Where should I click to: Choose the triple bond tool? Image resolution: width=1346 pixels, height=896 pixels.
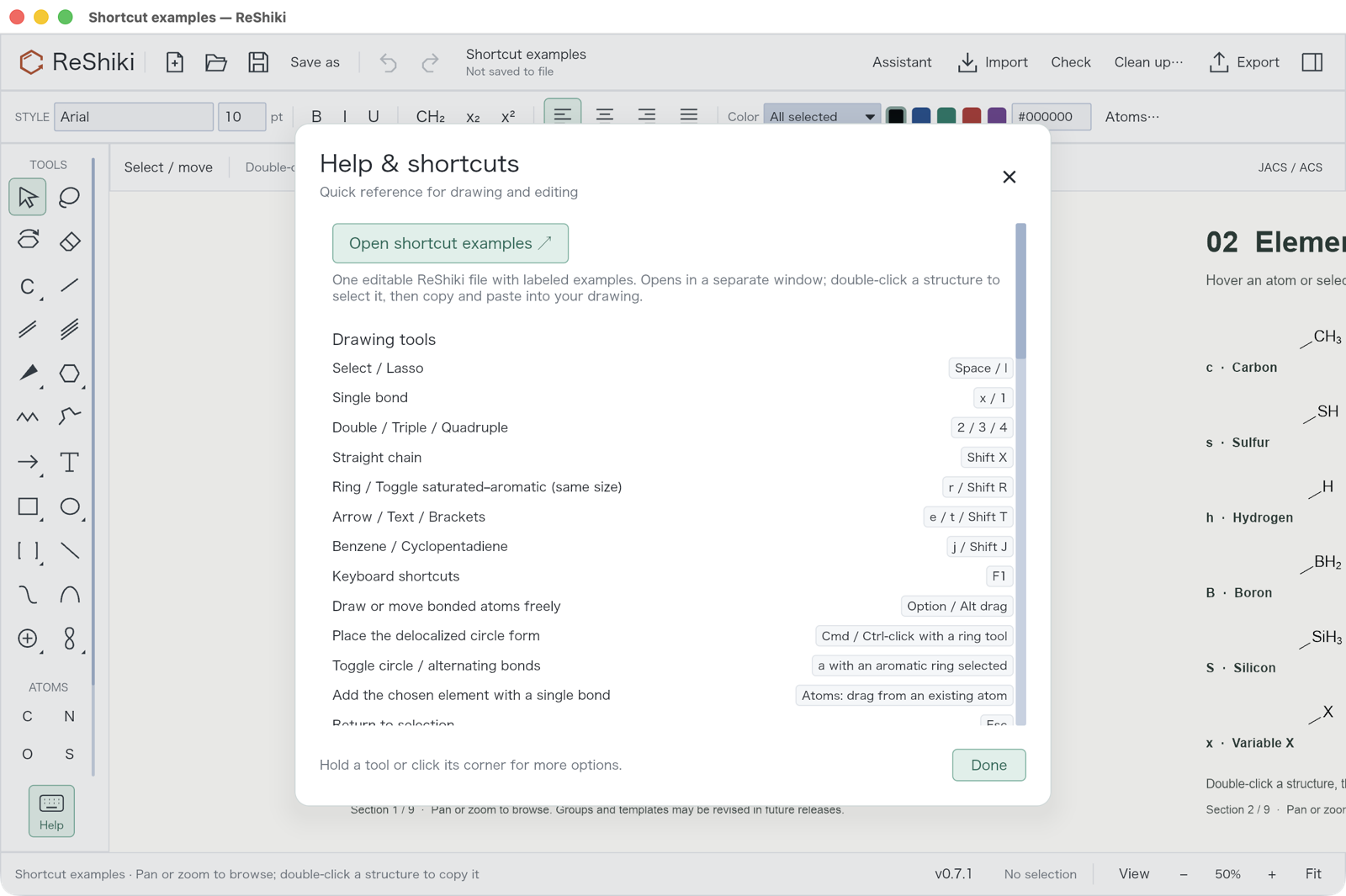click(x=69, y=329)
